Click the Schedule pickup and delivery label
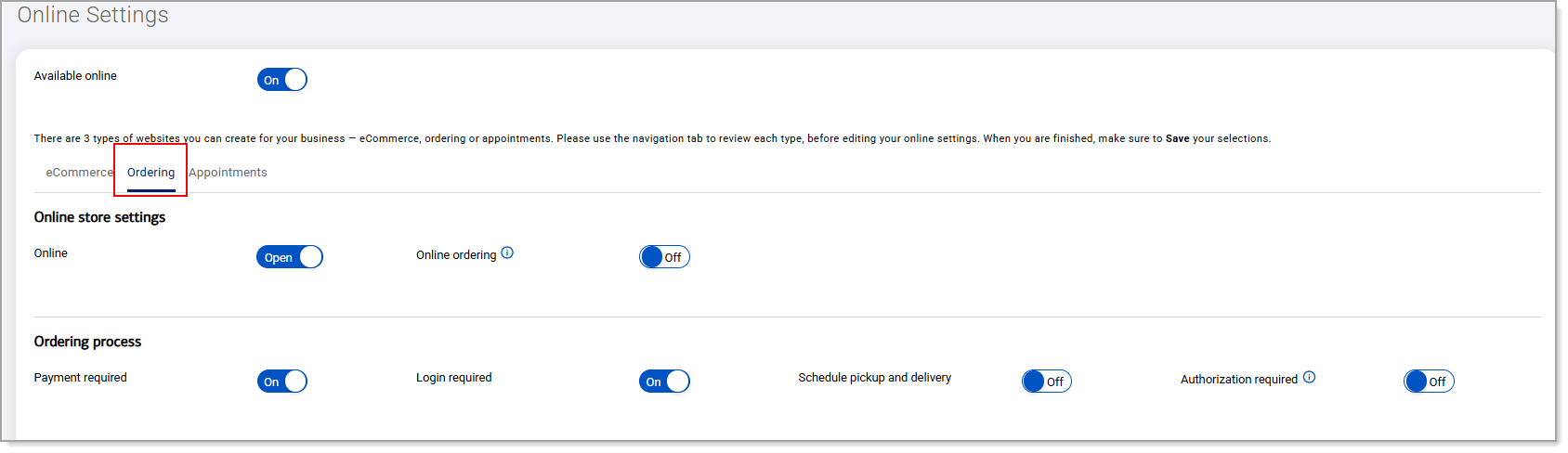 [875, 378]
